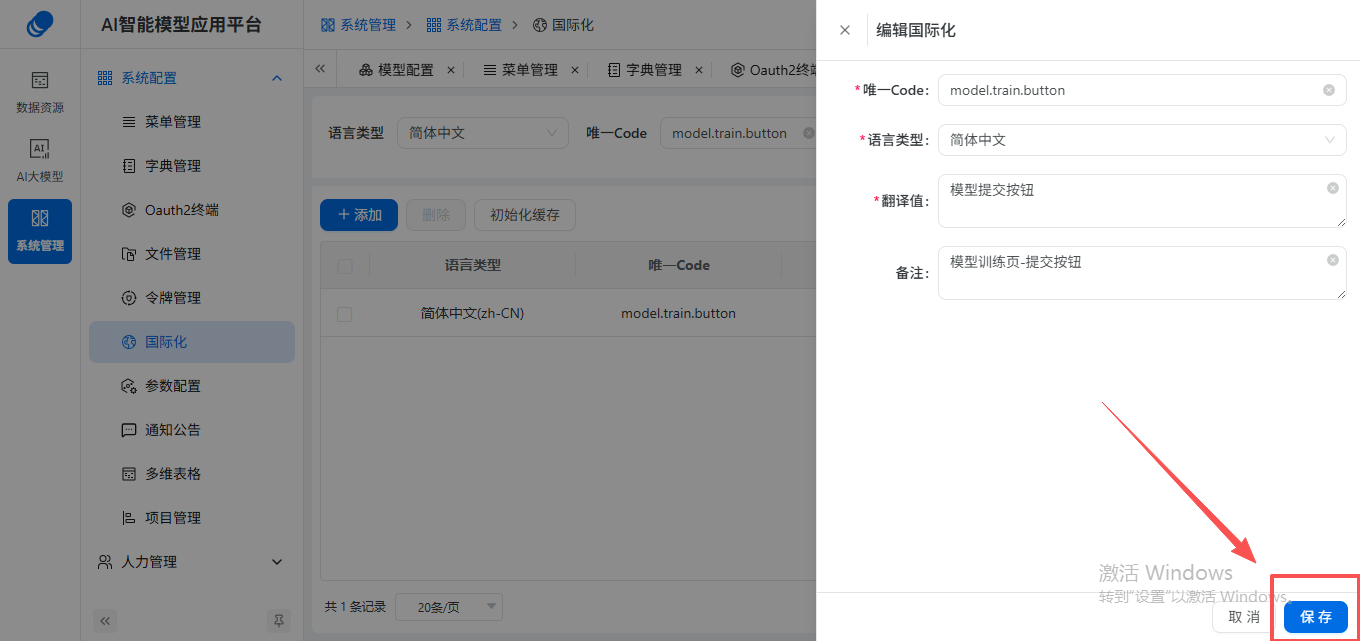Switch to the 模型配置 tab
Screen dimensions: 1360x641
point(397,70)
